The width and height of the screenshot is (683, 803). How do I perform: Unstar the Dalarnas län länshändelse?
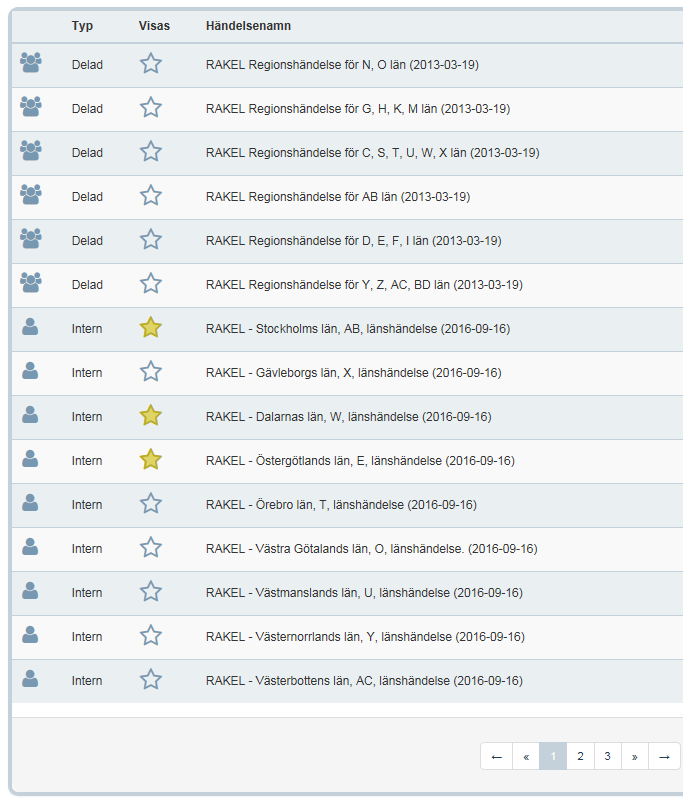coord(151,416)
